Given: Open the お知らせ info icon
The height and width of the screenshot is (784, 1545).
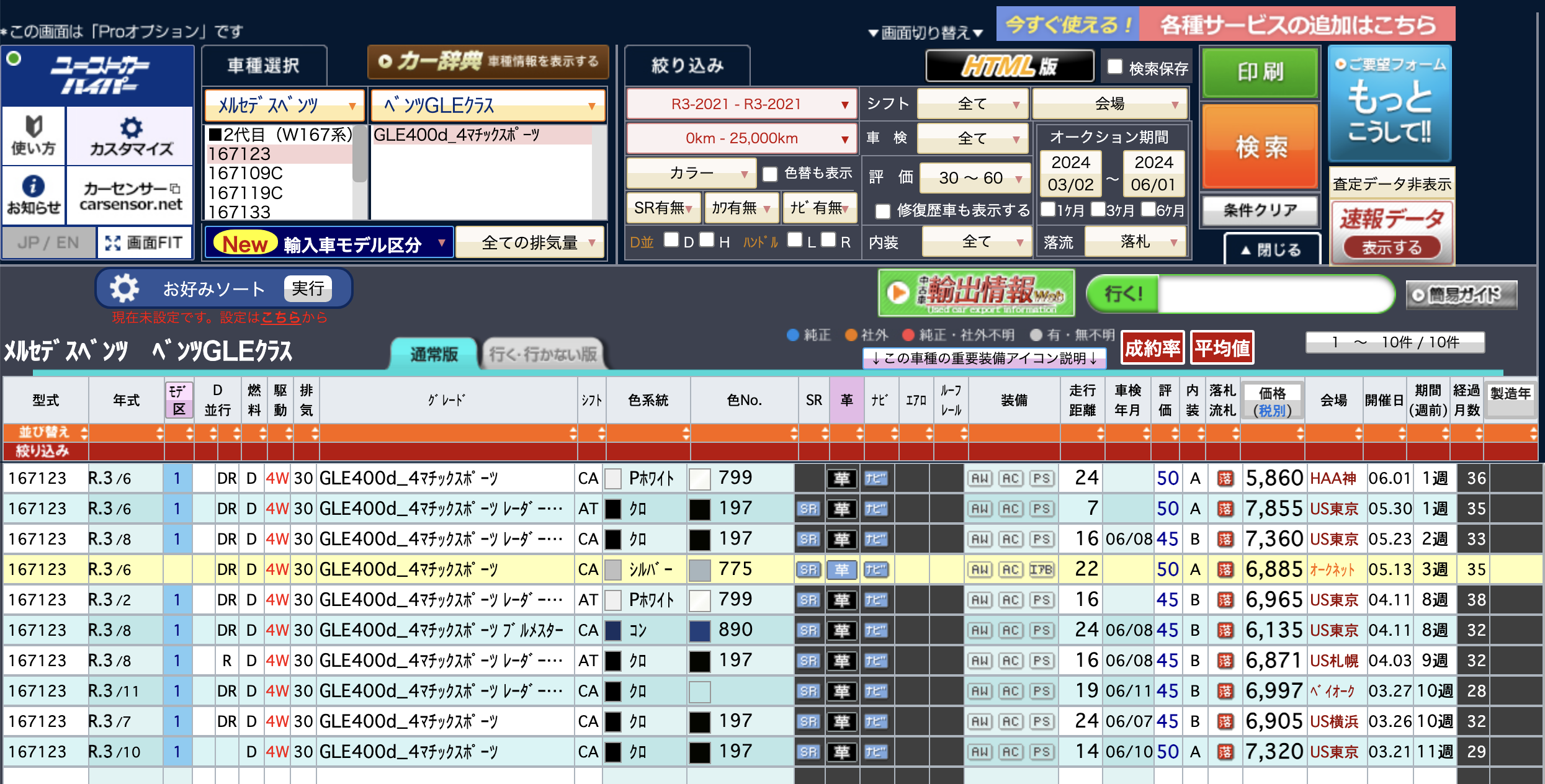Looking at the screenshot, I should point(34,195).
